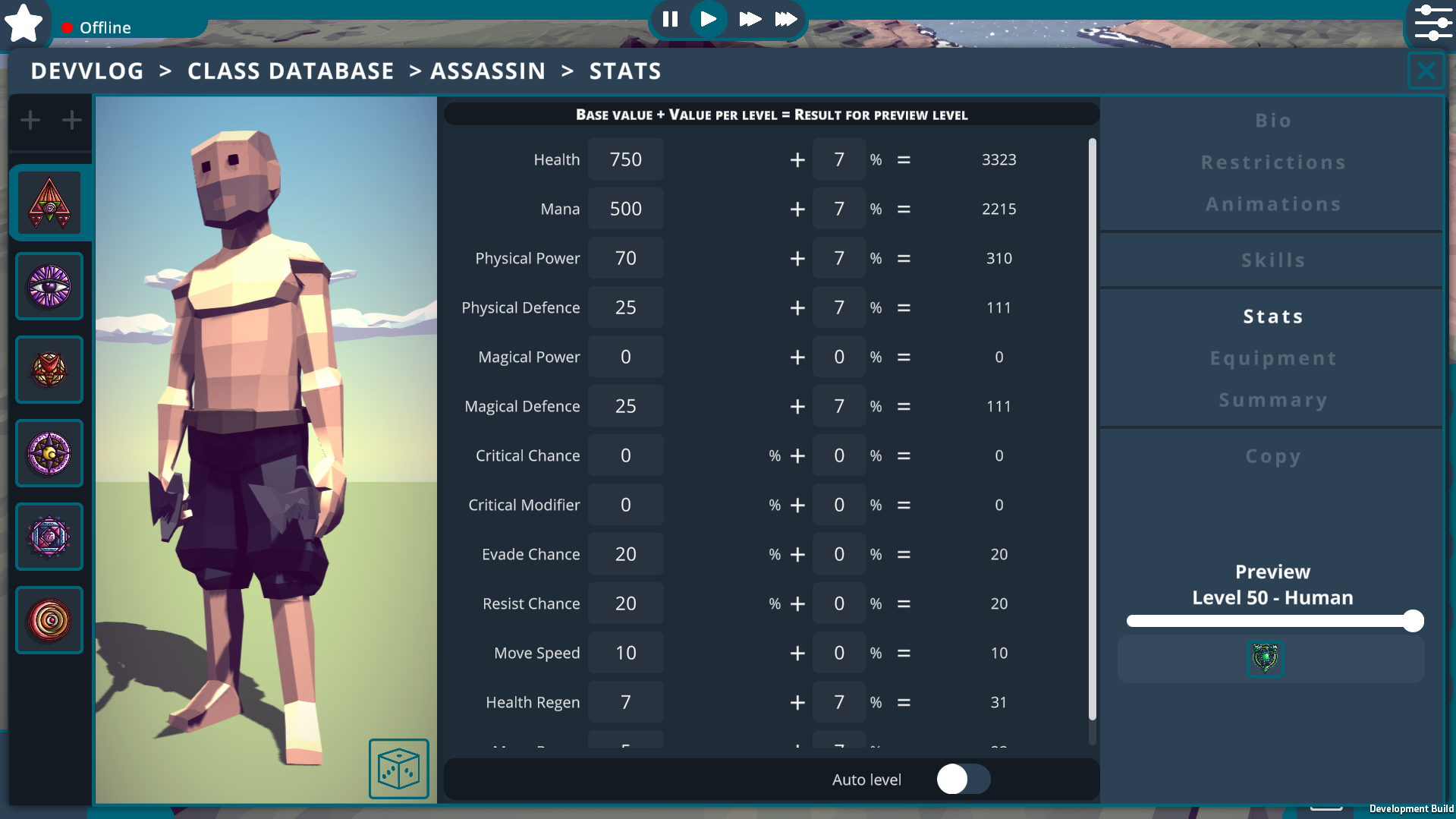Click the stats list vertical scrollbar

1093,429
